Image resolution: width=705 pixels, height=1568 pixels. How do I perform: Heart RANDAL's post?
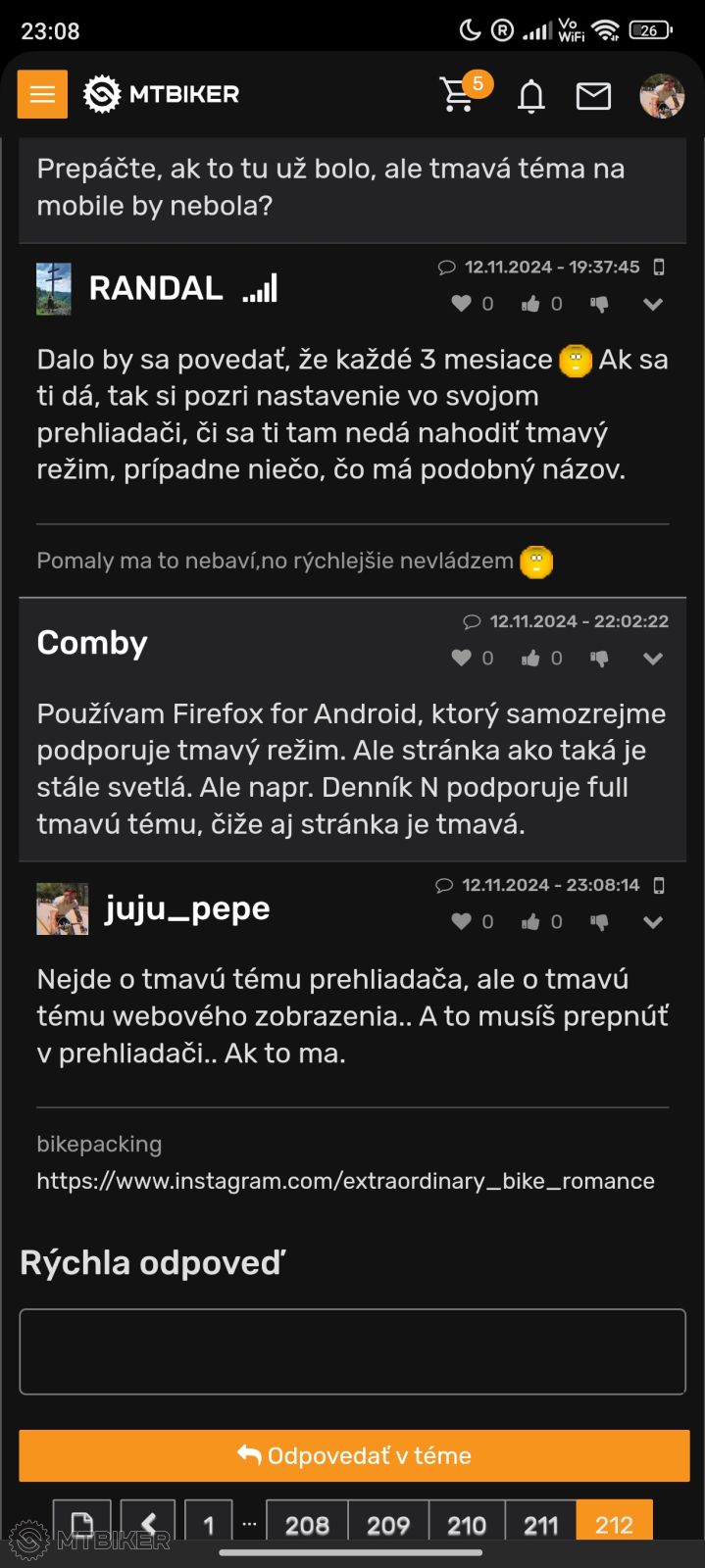[x=461, y=304]
